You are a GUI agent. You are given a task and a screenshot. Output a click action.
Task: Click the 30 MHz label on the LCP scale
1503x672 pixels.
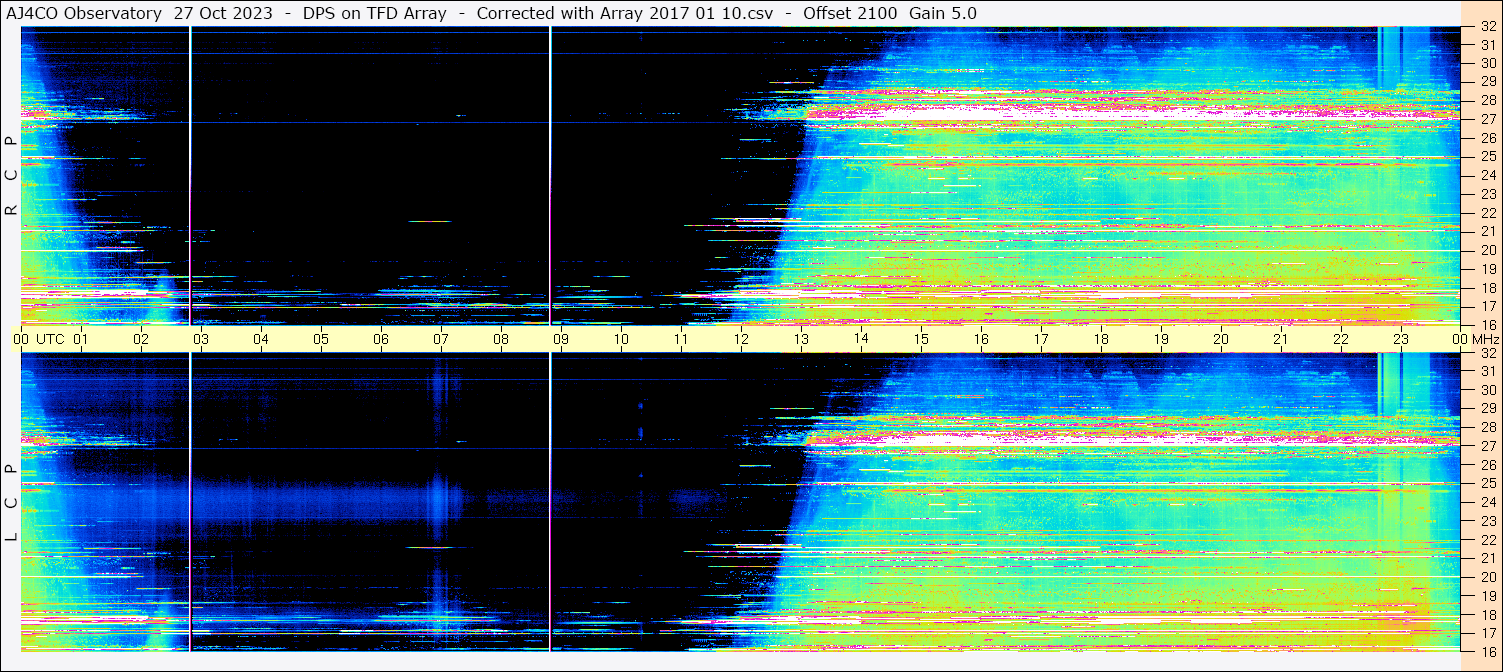click(1487, 390)
